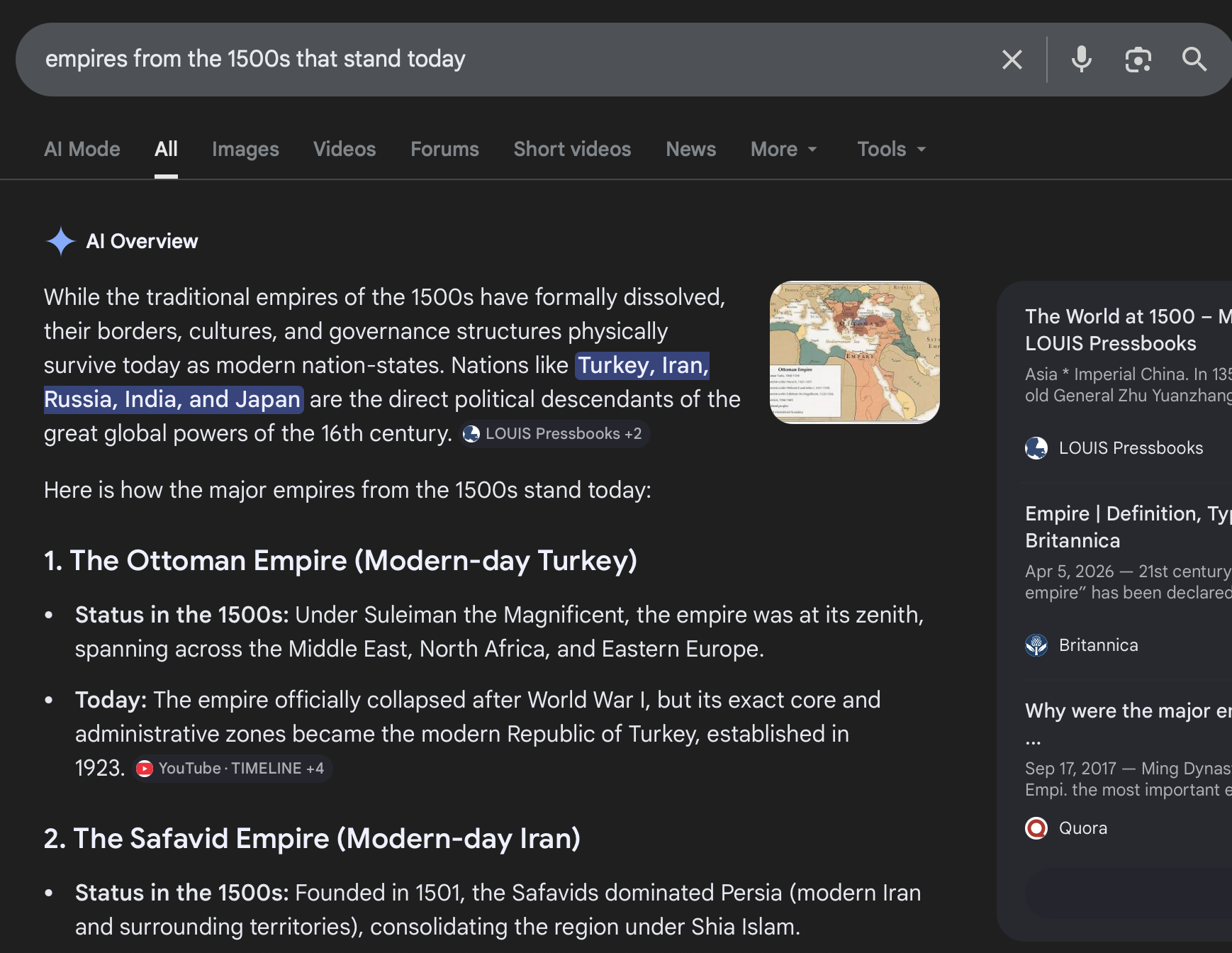Switch to the Images tab
The image size is (1232, 953).
pos(245,149)
